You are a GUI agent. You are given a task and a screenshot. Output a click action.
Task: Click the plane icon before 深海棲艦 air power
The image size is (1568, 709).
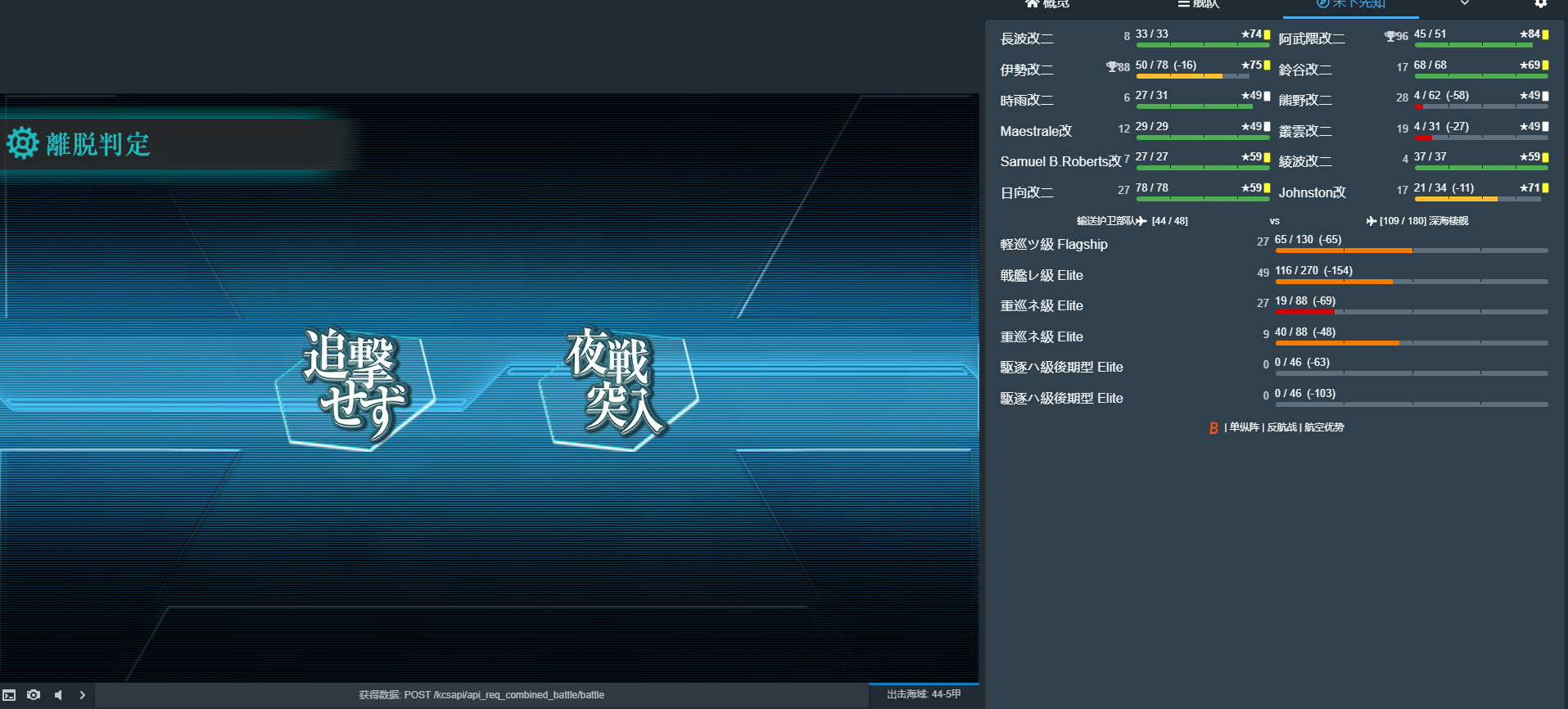pos(1371,221)
